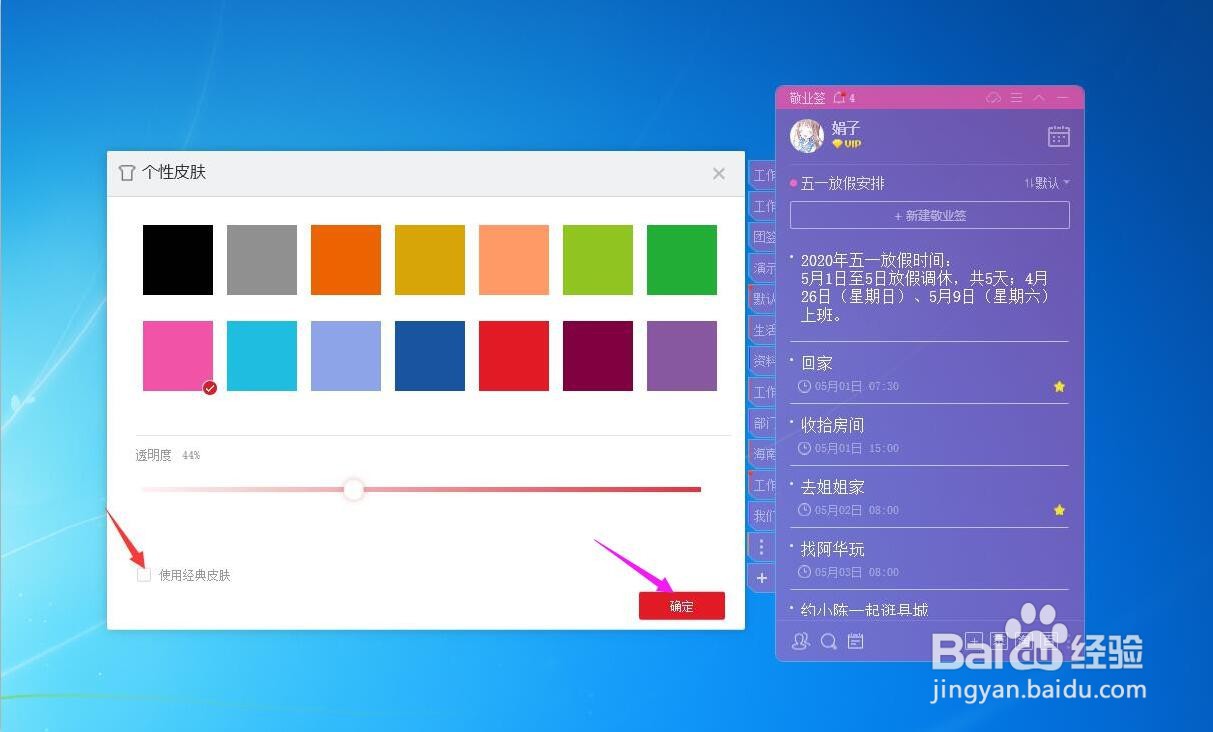Click the 05月01日 07:30 reminder time
The width and height of the screenshot is (1213, 732).
857,386
